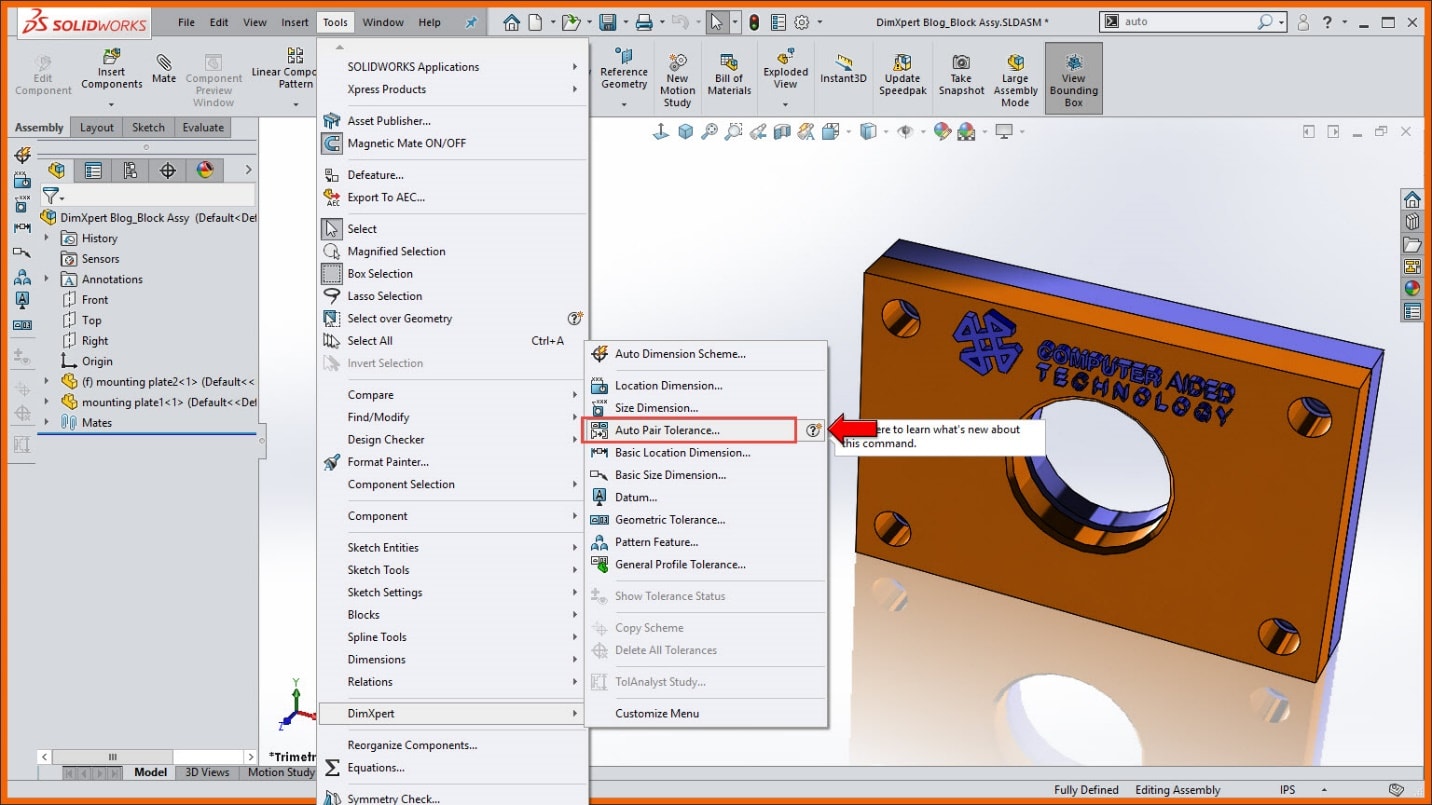Open the Bill of Materials tool

pos(729,72)
